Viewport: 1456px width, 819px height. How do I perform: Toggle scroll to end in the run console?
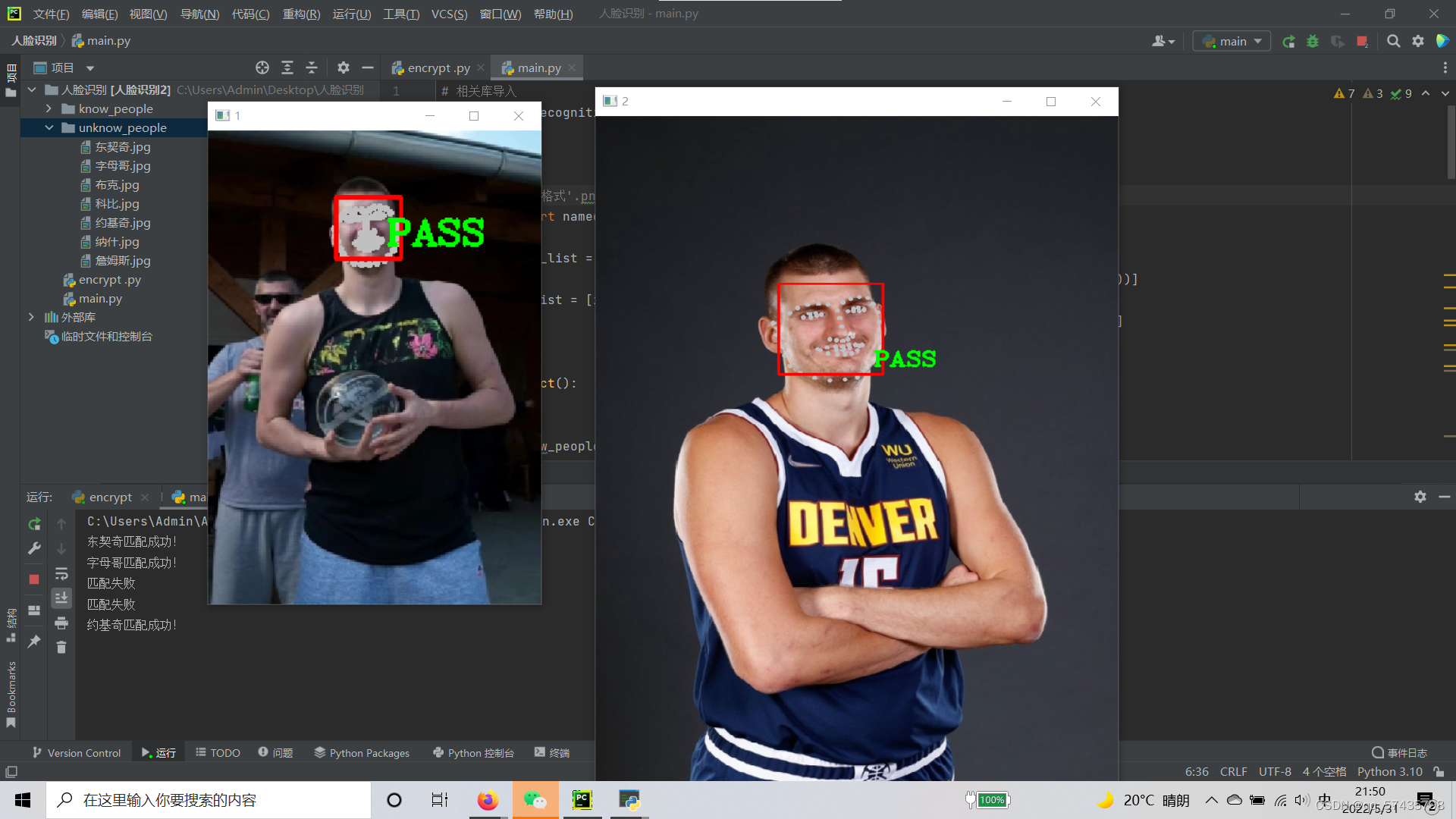point(61,598)
